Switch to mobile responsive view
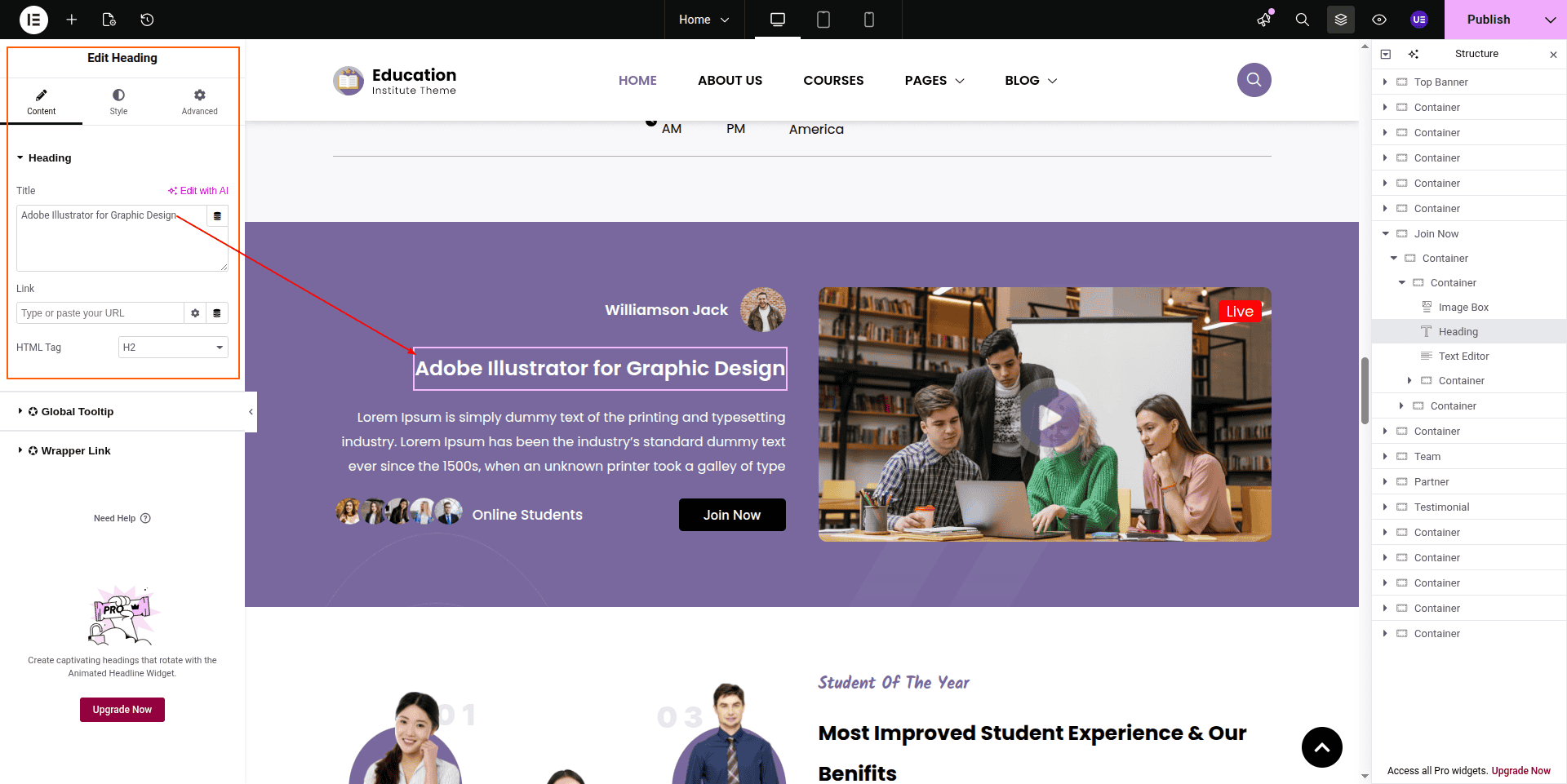 [x=868, y=20]
